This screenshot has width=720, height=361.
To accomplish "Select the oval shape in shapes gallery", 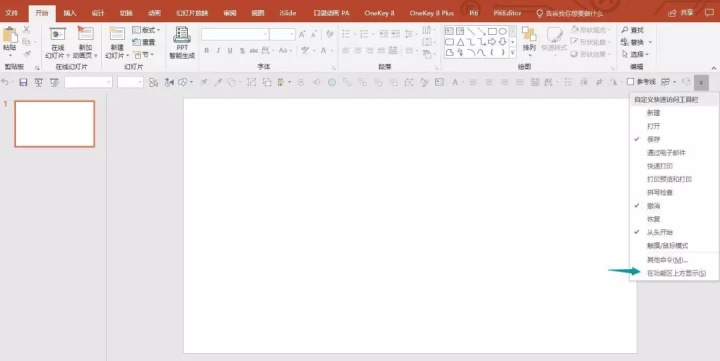I will click(503, 31).
